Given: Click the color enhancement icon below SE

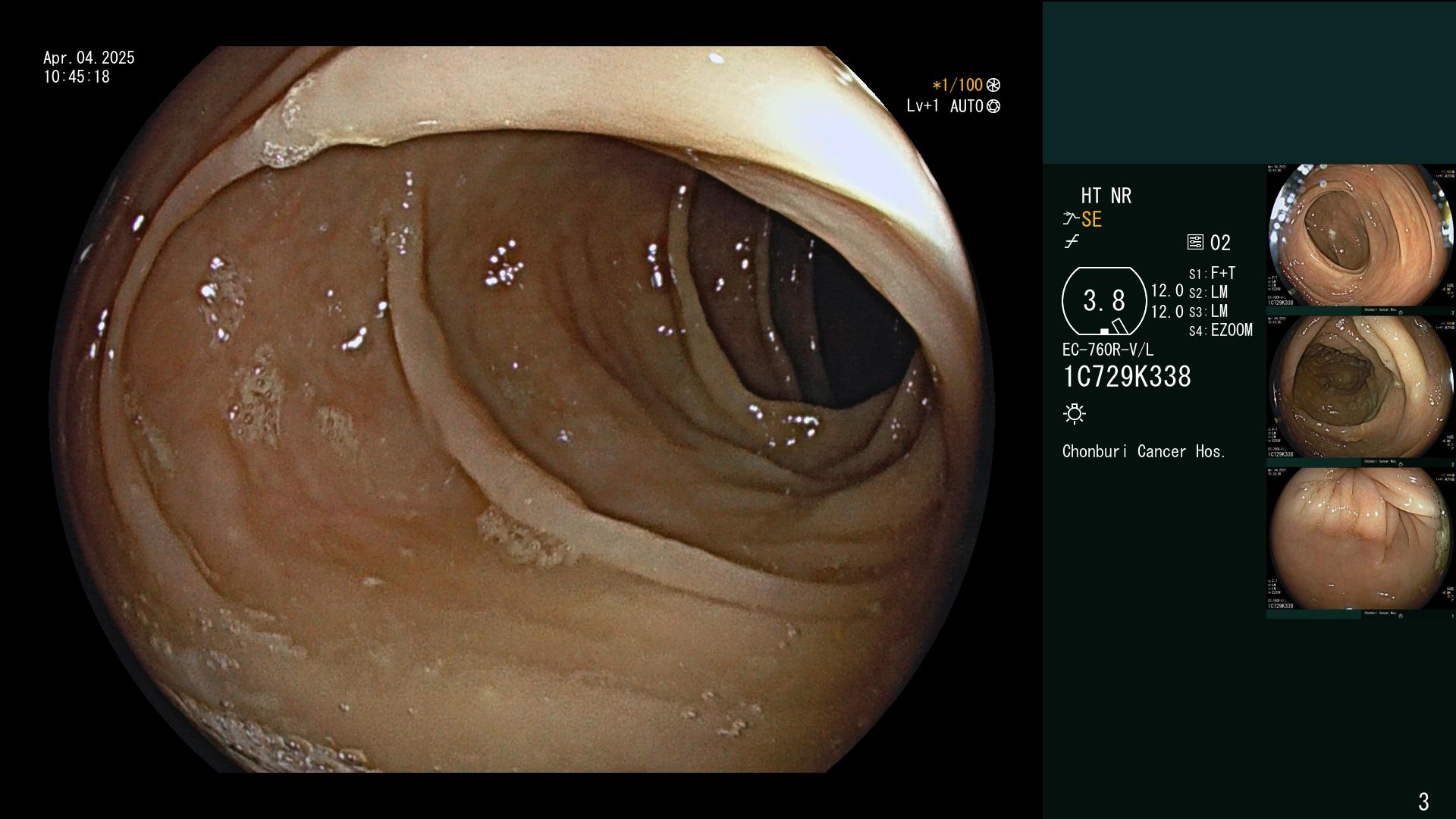Looking at the screenshot, I should point(1072,242).
